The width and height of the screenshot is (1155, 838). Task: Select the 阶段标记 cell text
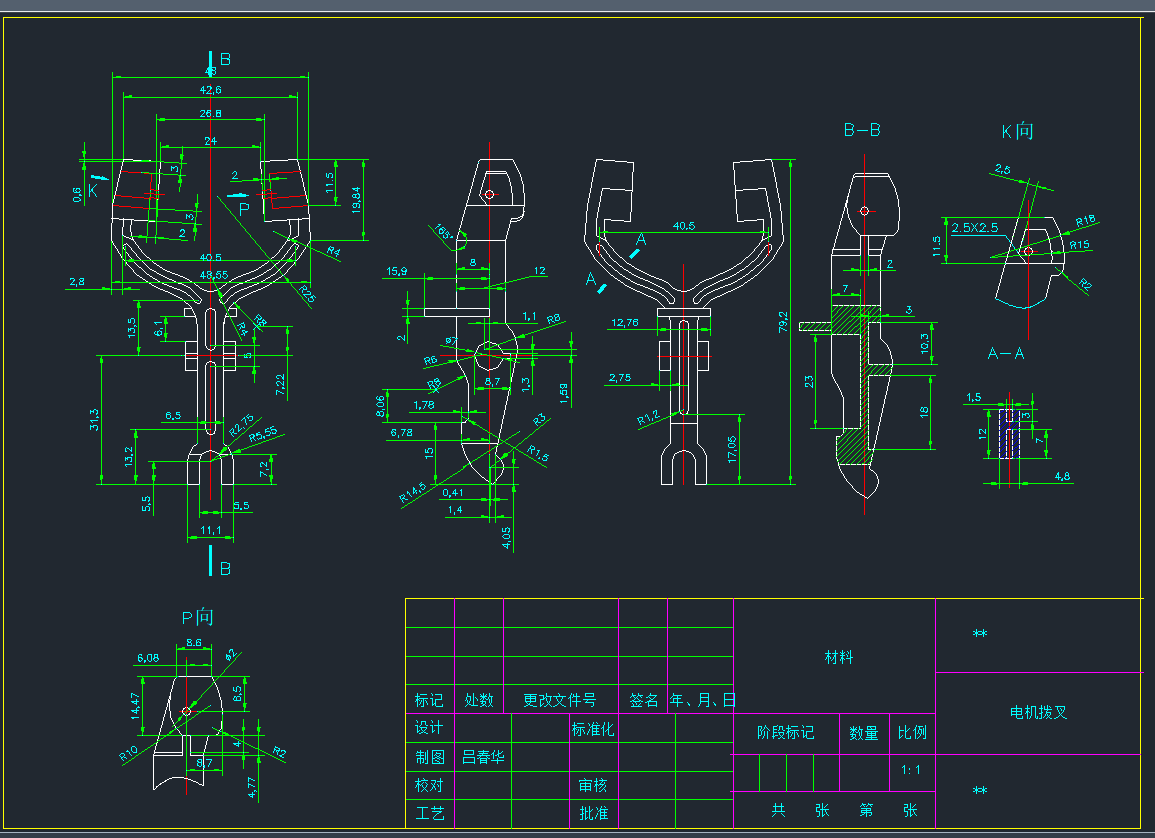coord(785,732)
